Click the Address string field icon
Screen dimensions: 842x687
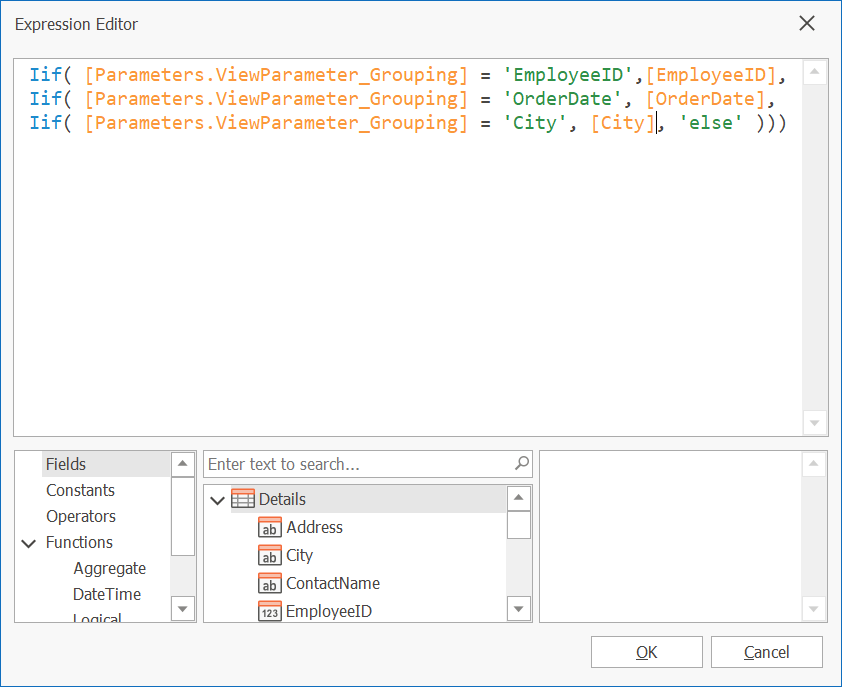(x=270, y=527)
